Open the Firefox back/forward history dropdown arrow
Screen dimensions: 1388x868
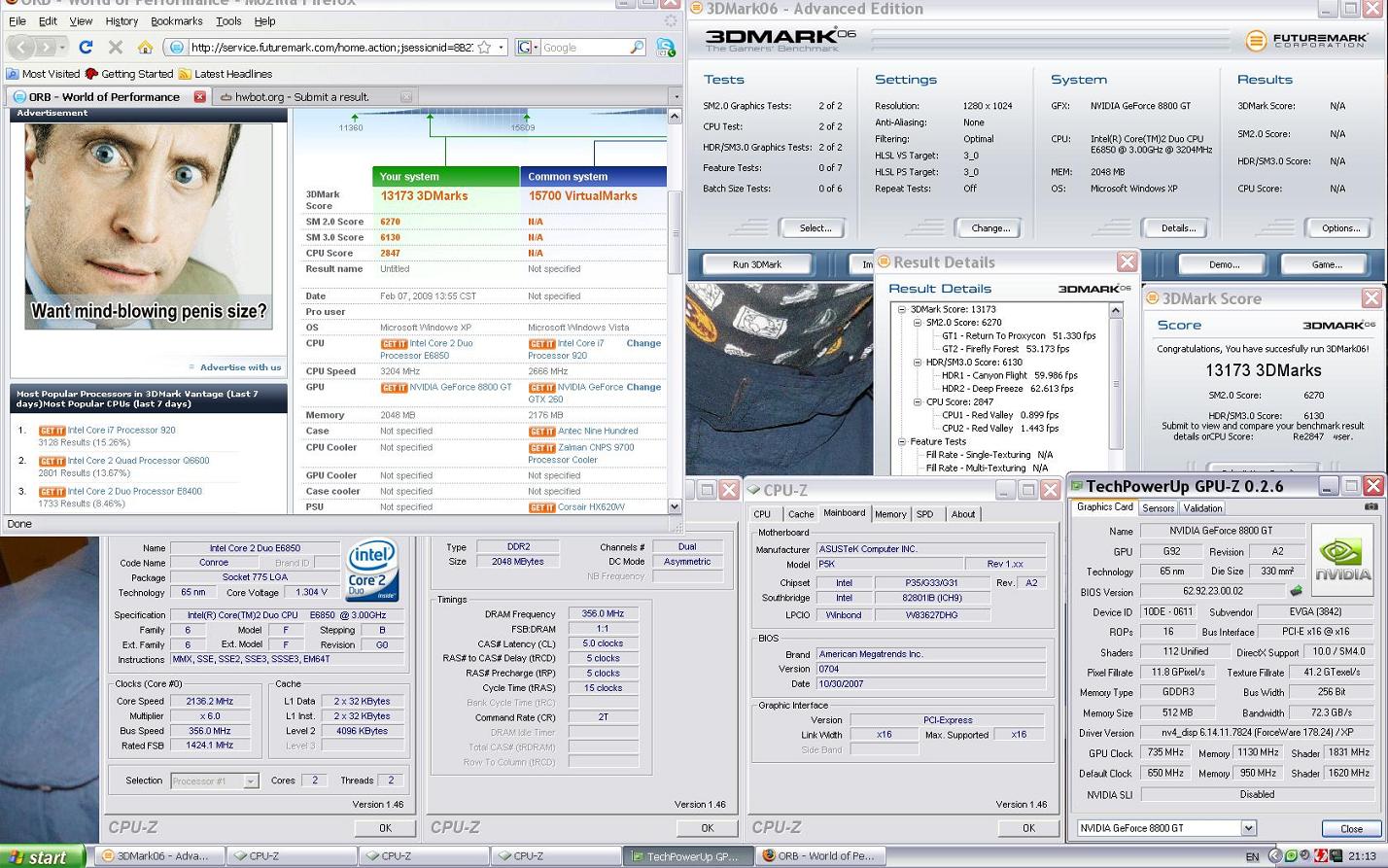(62, 47)
